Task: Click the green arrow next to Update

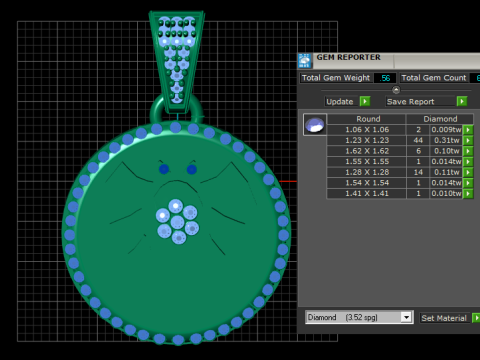Action: click(365, 101)
